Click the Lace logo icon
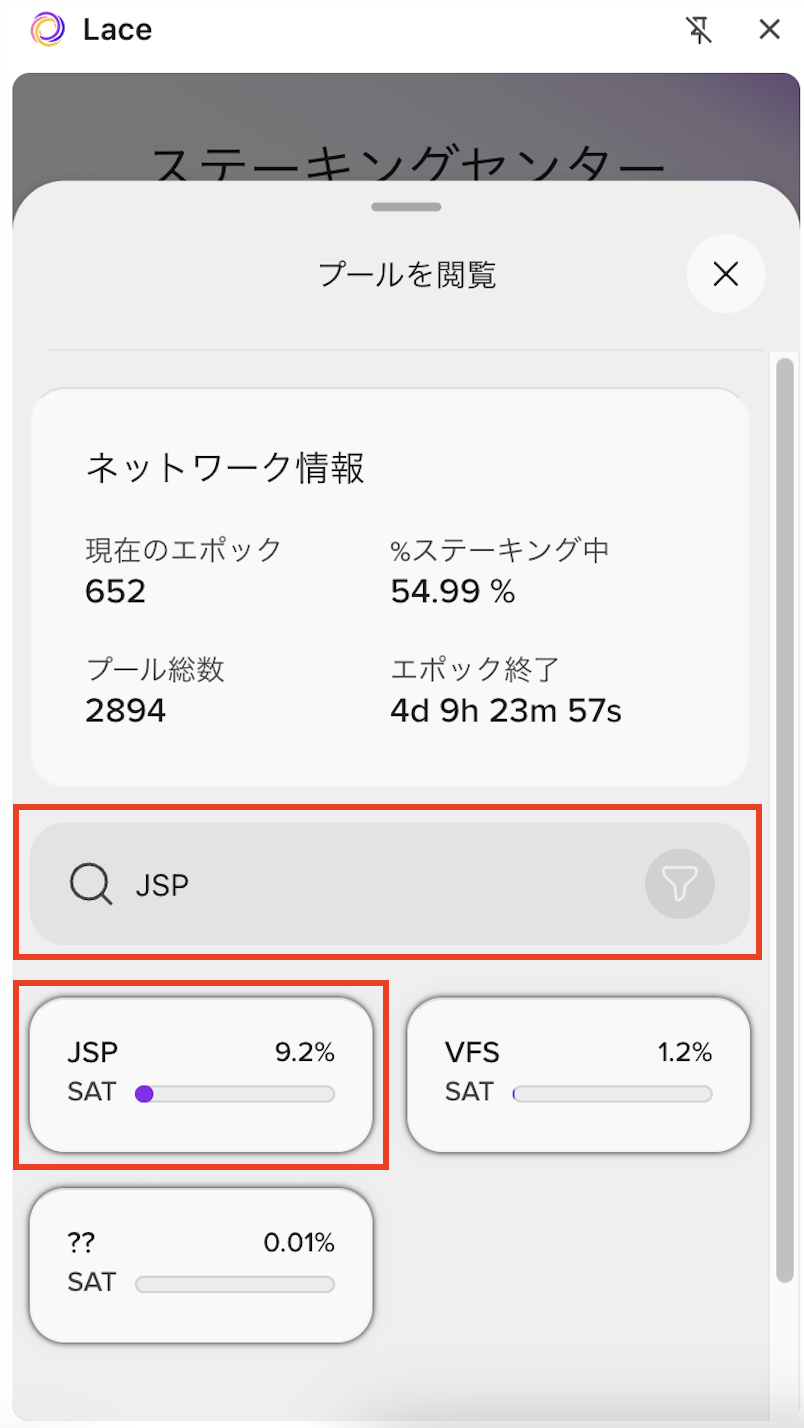Image resolution: width=804 pixels, height=1428 pixels. [47, 30]
